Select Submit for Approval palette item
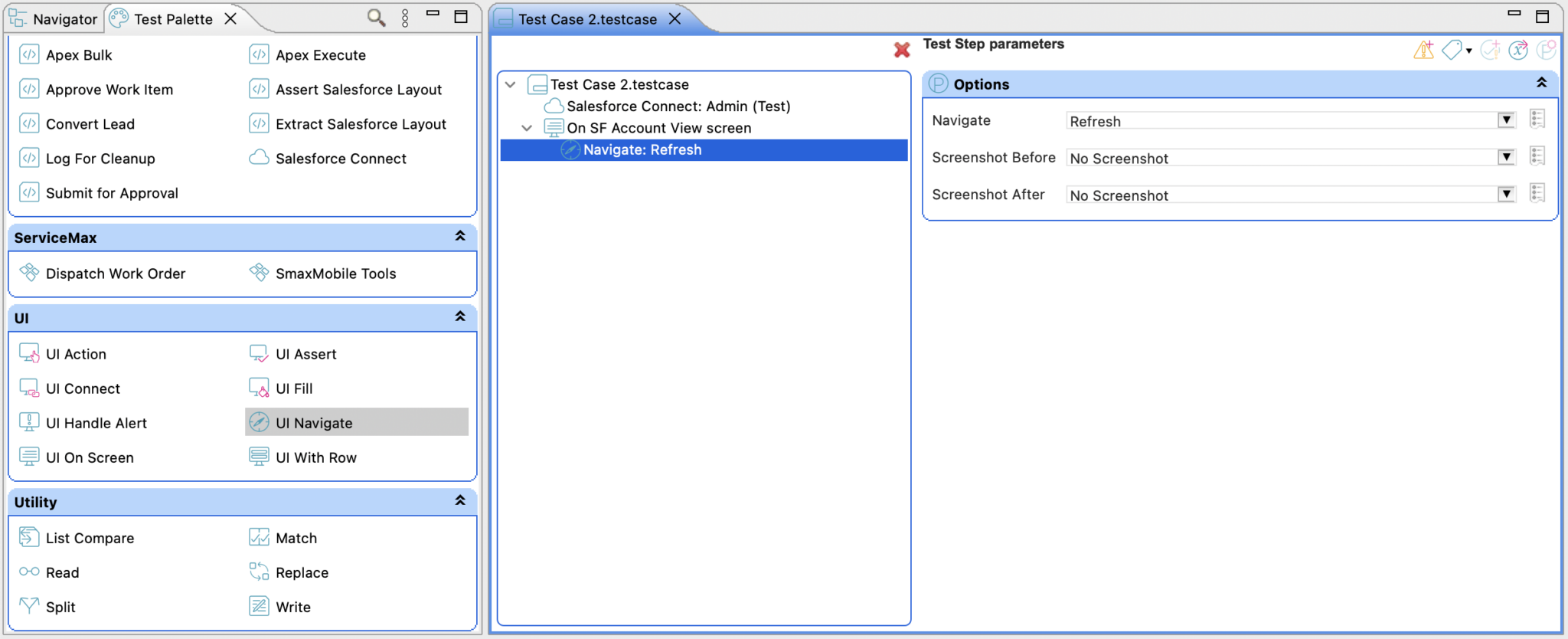This screenshot has height=639, width=1568. point(99,193)
